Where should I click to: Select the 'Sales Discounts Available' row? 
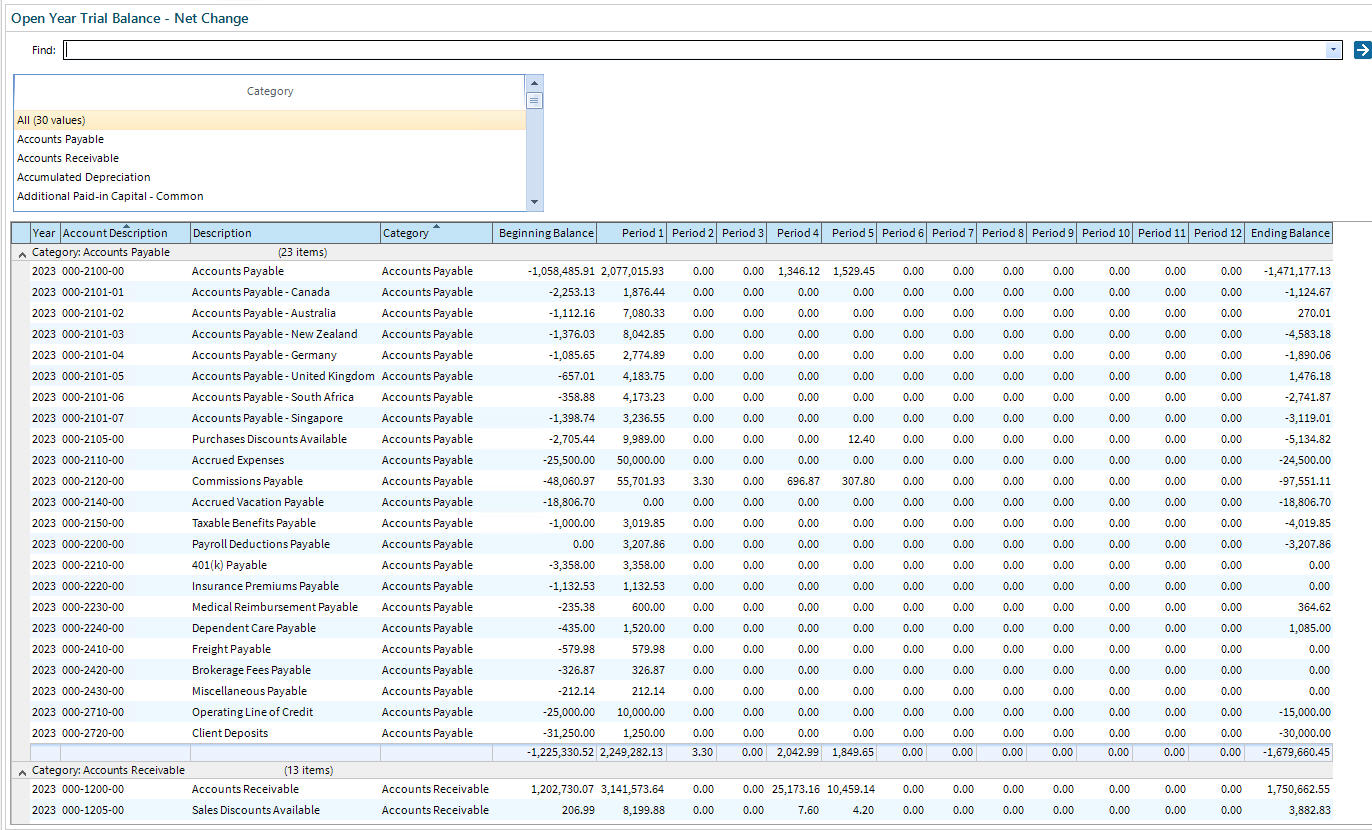click(x=681, y=810)
